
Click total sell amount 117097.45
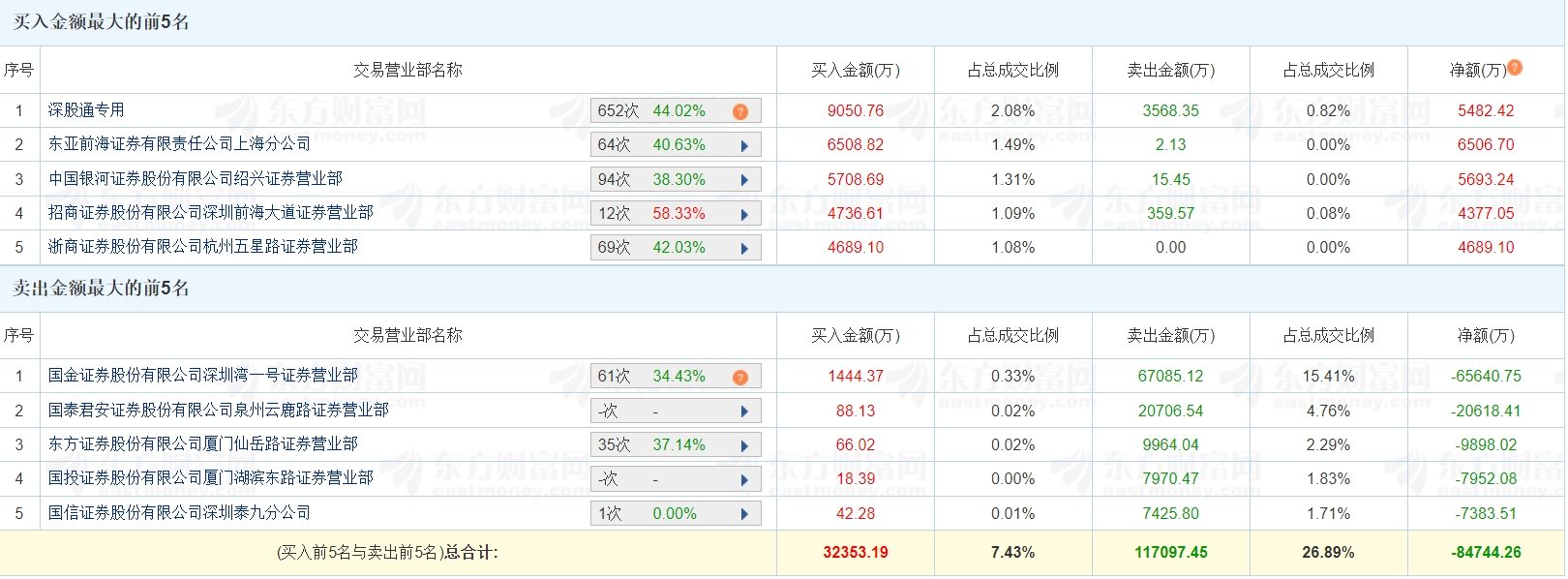click(x=1171, y=552)
